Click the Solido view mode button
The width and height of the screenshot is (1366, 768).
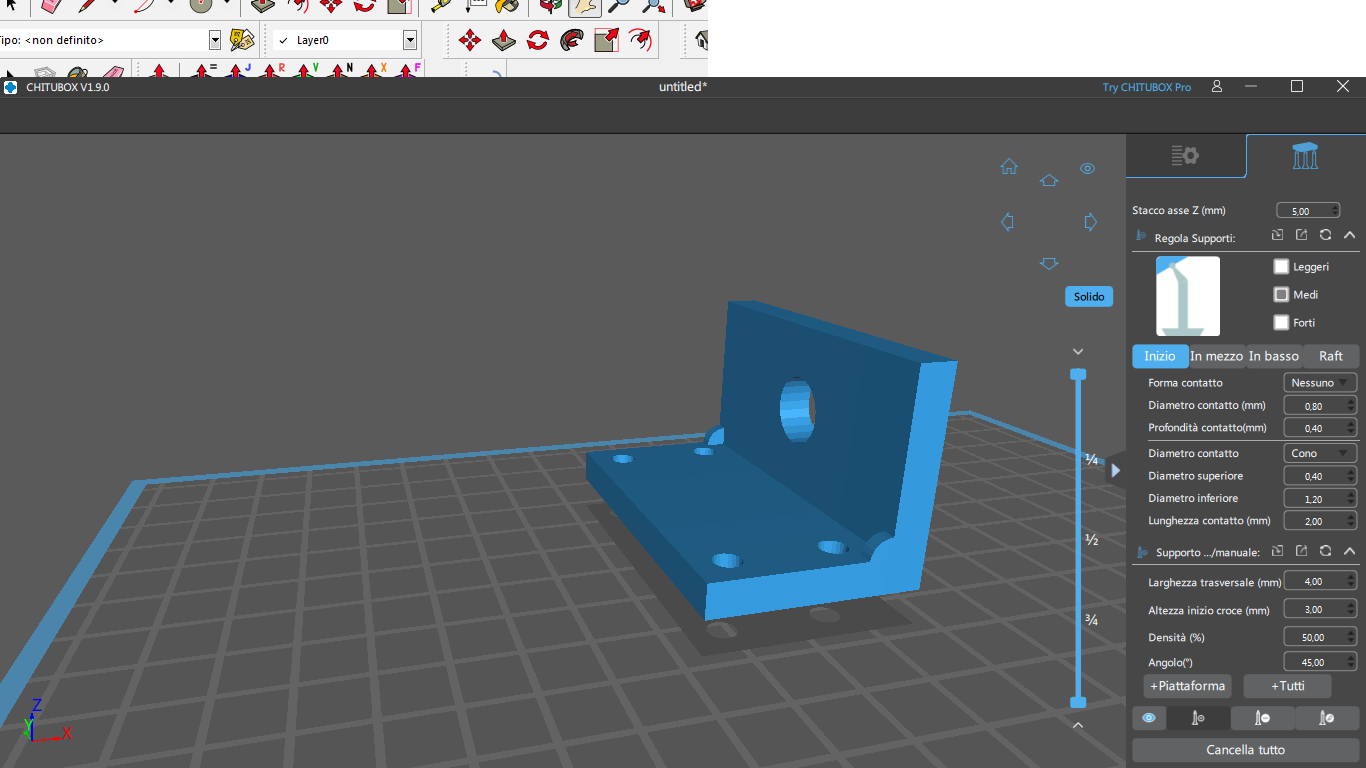coord(1089,296)
